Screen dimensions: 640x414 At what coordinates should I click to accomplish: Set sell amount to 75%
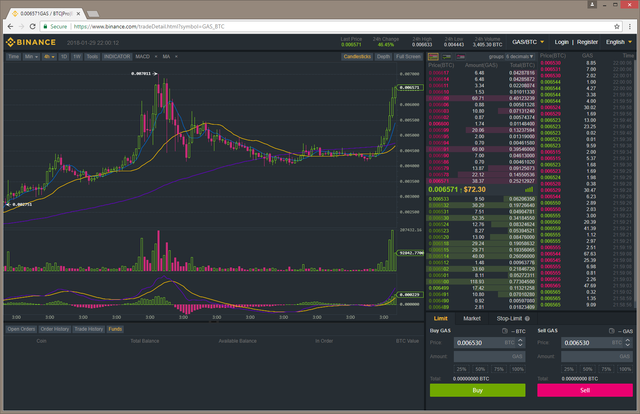[x=606, y=369]
